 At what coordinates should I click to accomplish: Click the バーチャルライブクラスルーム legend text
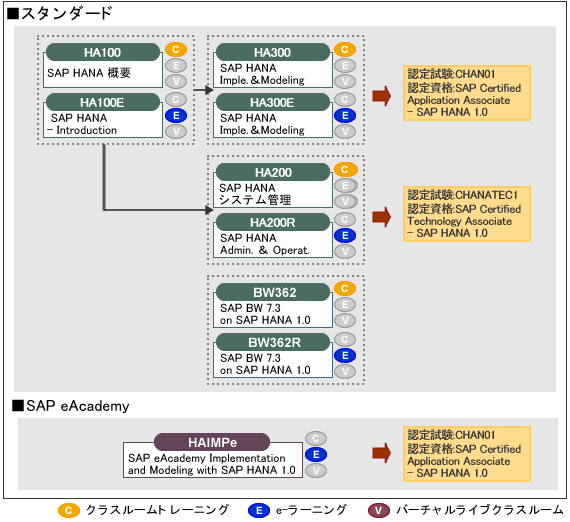click(x=480, y=510)
